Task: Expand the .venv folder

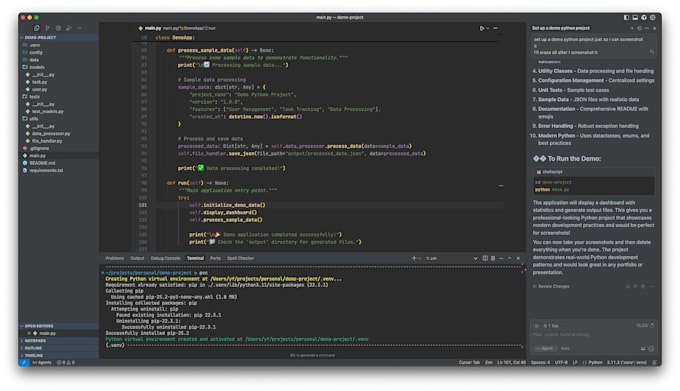Action: 59,45
